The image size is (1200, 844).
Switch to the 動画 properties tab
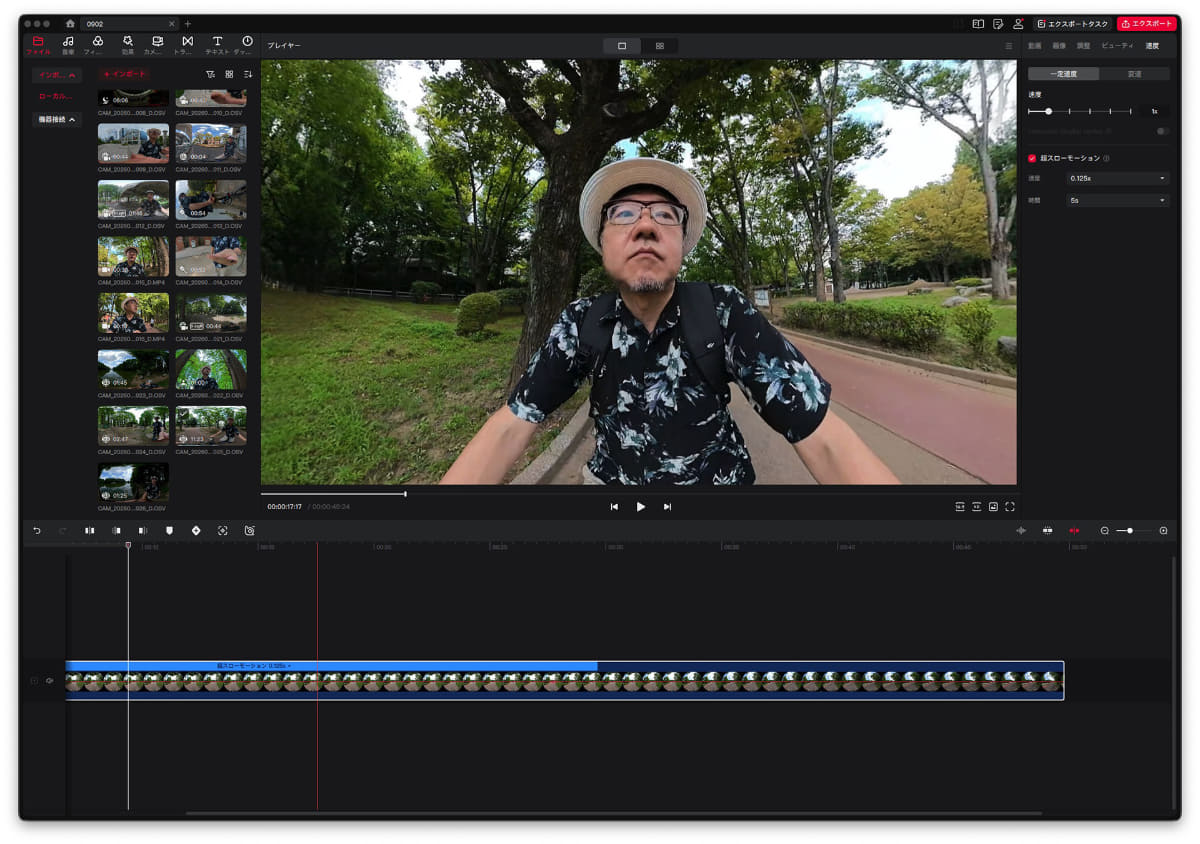[x=1034, y=46]
